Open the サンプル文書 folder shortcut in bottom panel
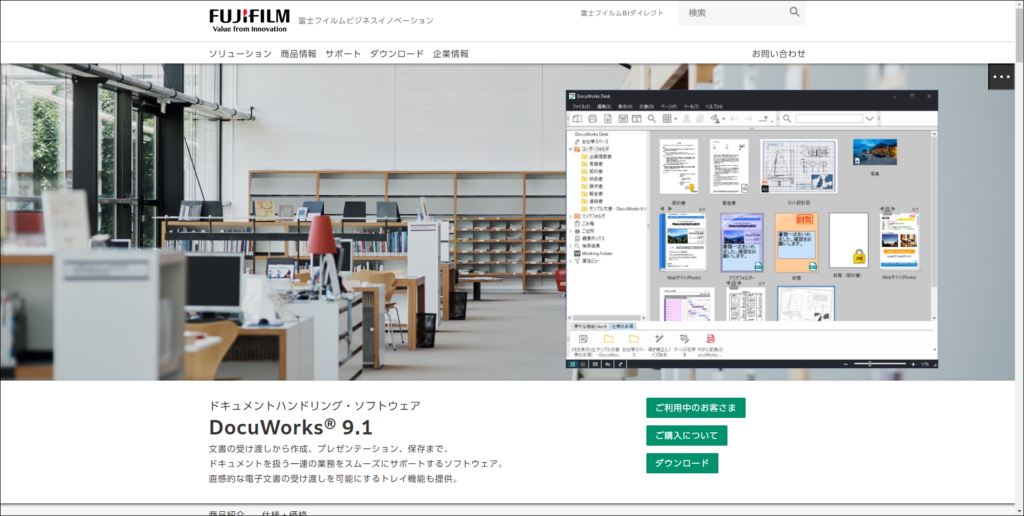This screenshot has height=516, width=1024. pos(609,339)
